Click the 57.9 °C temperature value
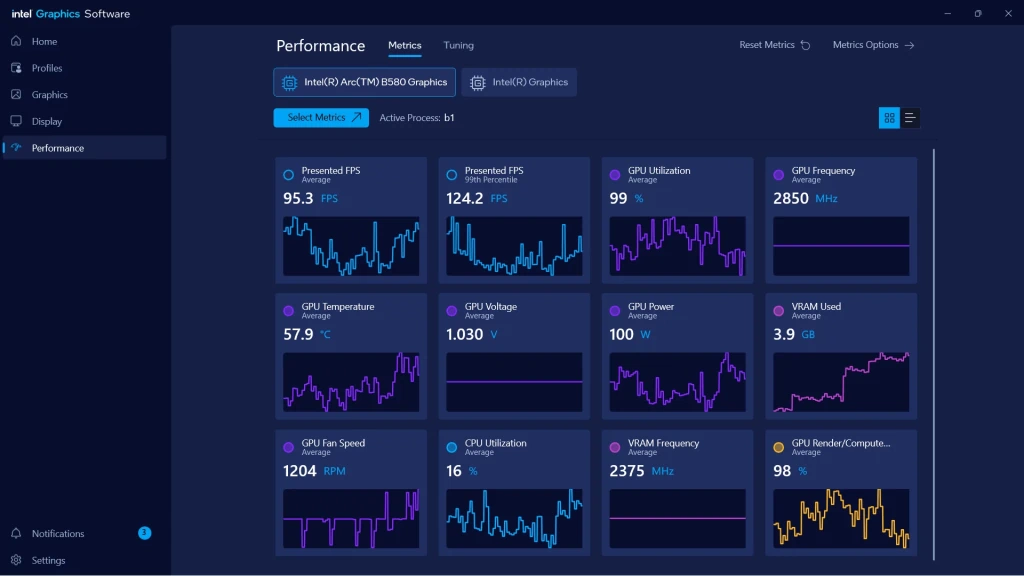This screenshot has width=1024, height=576. 307,334
